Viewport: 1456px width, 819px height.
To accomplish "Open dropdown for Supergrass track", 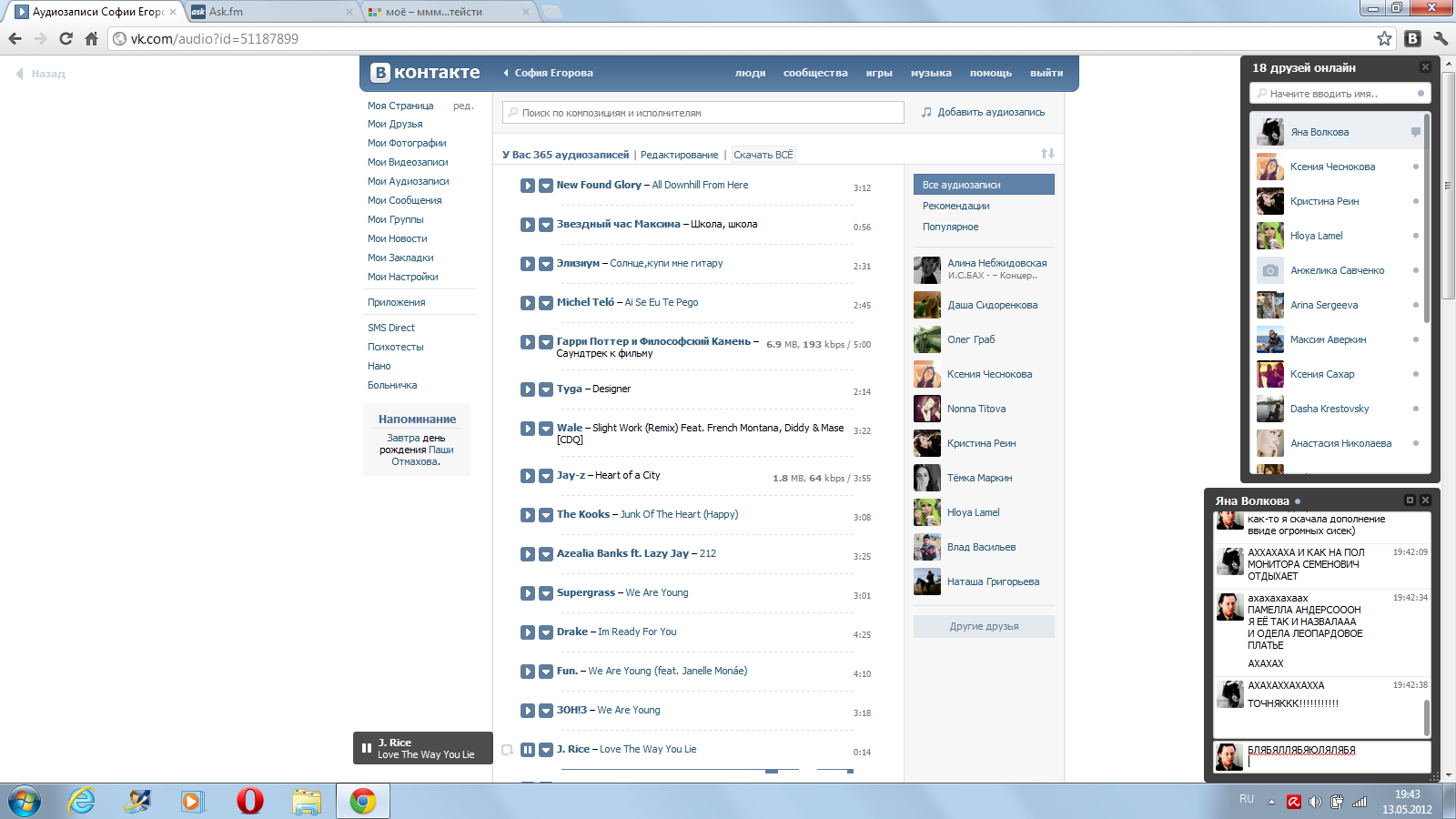I will (x=546, y=593).
